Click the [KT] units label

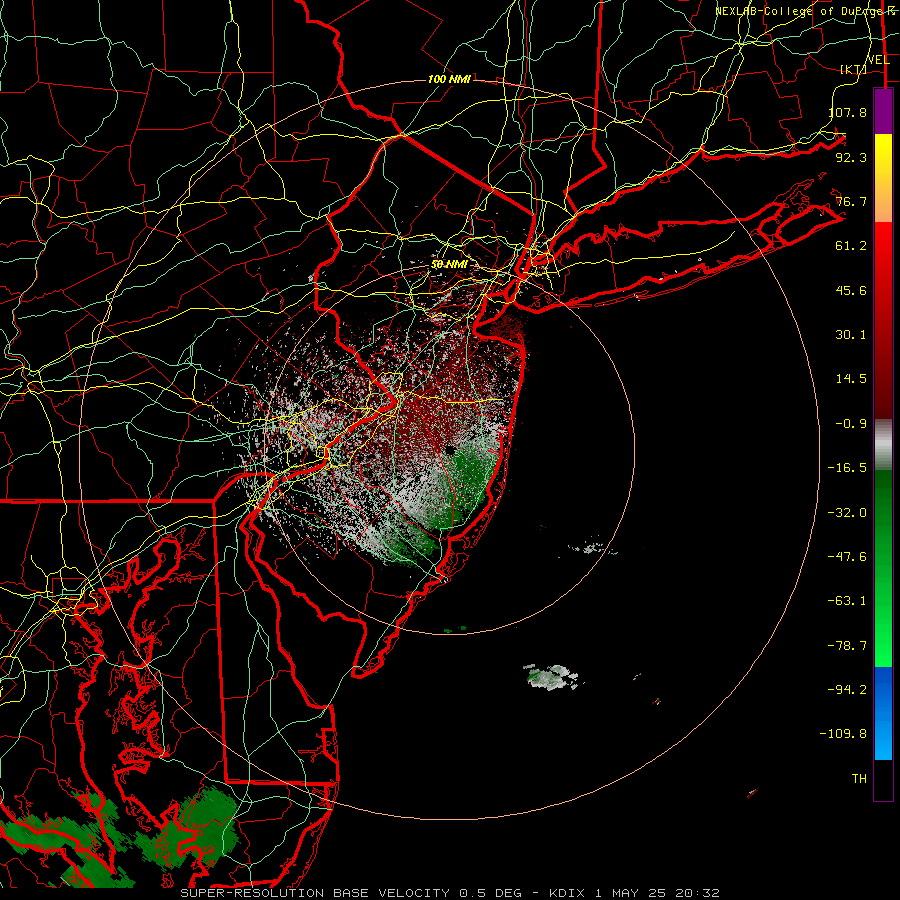click(x=854, y=69)
